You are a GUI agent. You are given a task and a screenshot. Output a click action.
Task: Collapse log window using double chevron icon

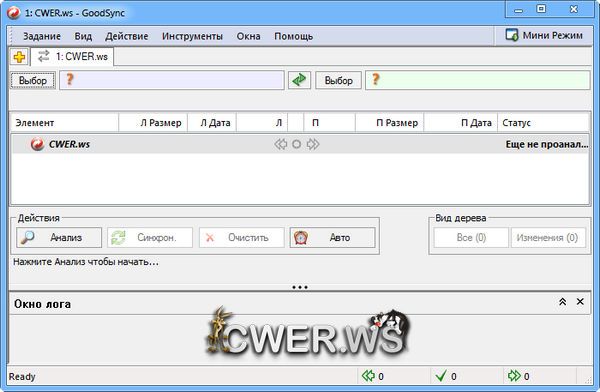tap(562, 302)
